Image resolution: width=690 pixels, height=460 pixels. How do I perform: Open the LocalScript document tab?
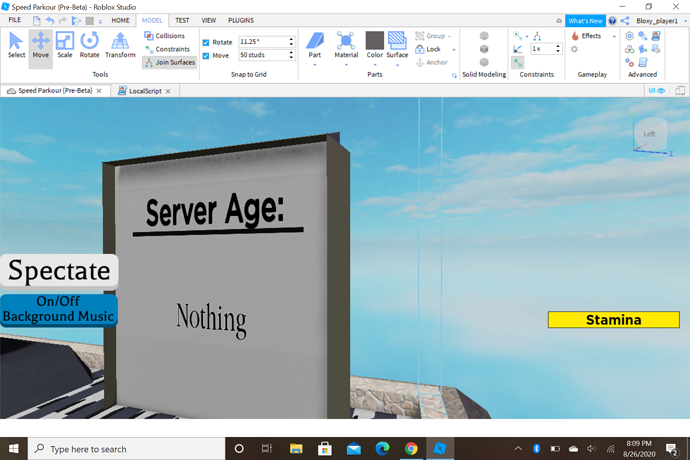[x=145, y=90]
